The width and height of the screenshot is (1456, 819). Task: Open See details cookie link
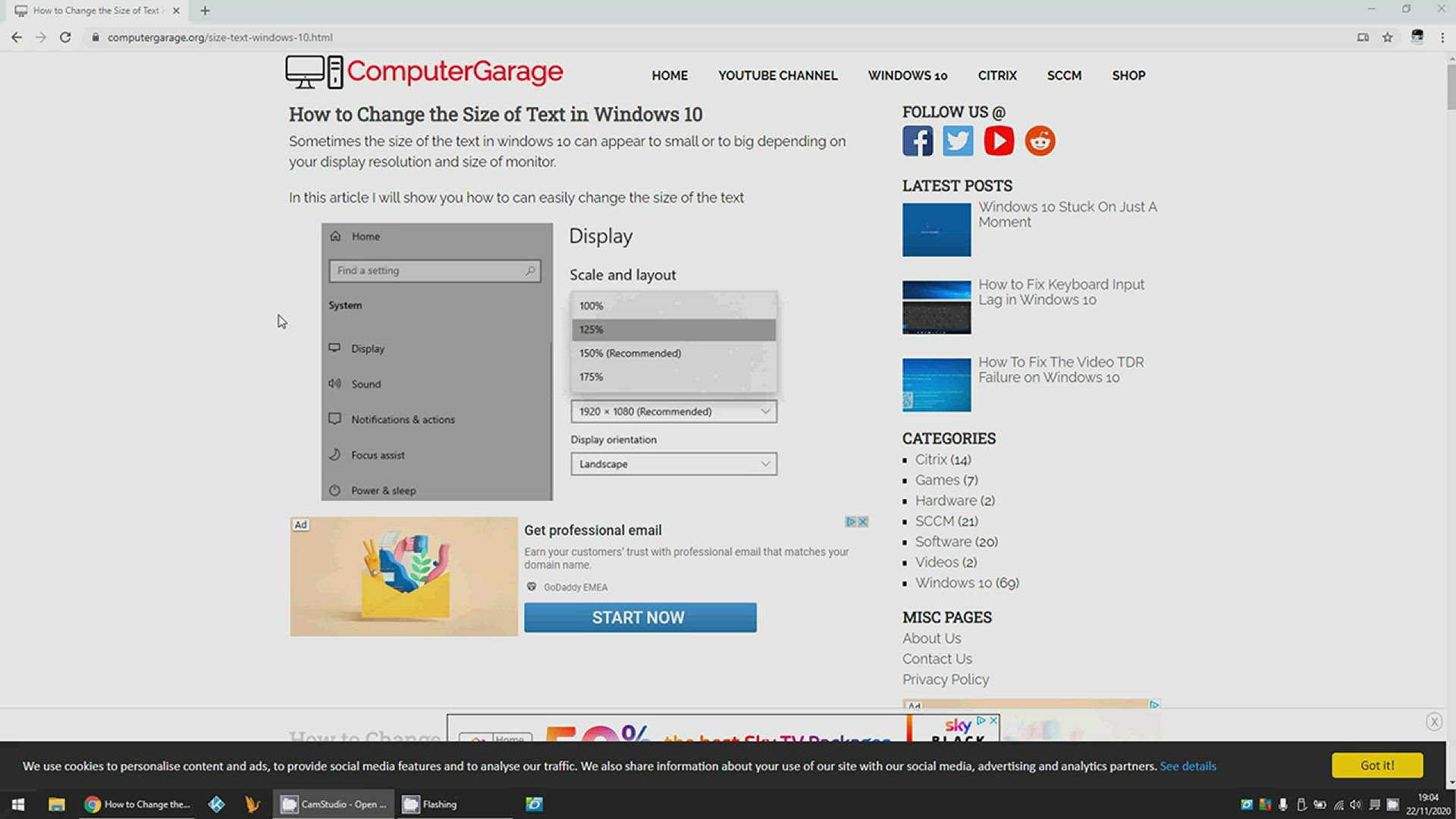[x=1188, y=766]
